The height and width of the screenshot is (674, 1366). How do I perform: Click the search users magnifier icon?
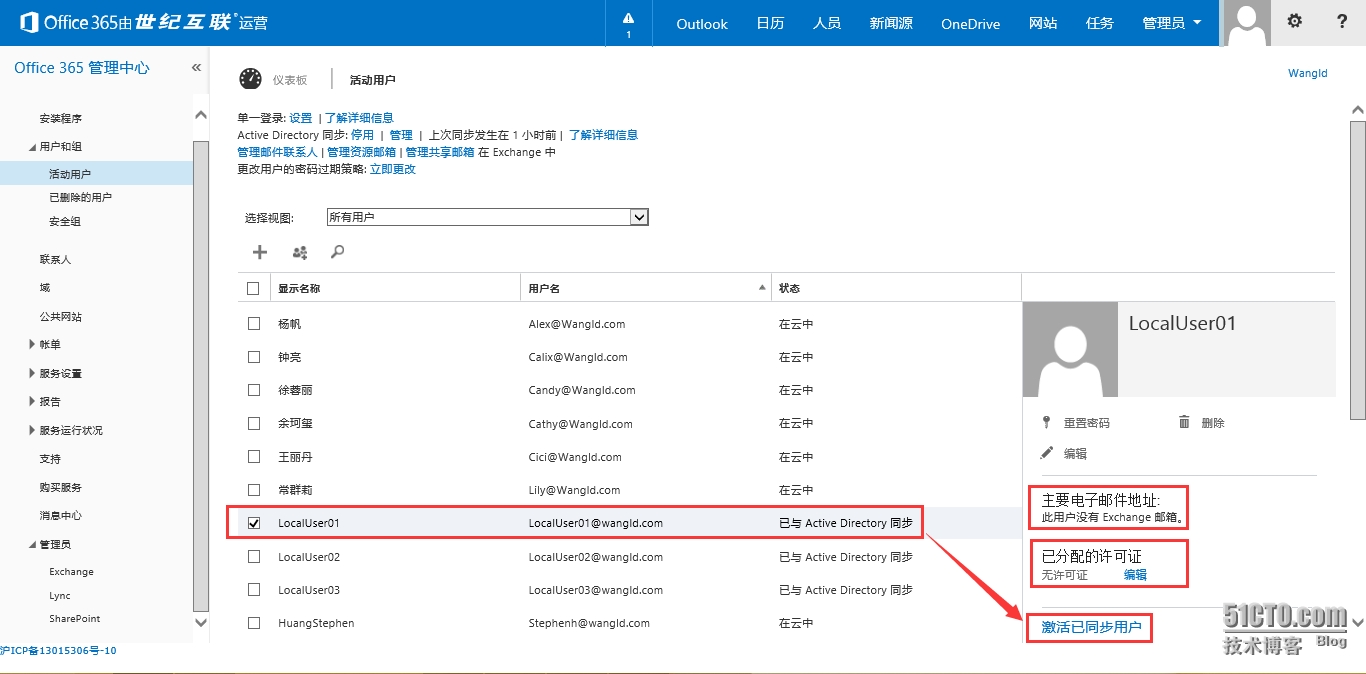(338, 252)
